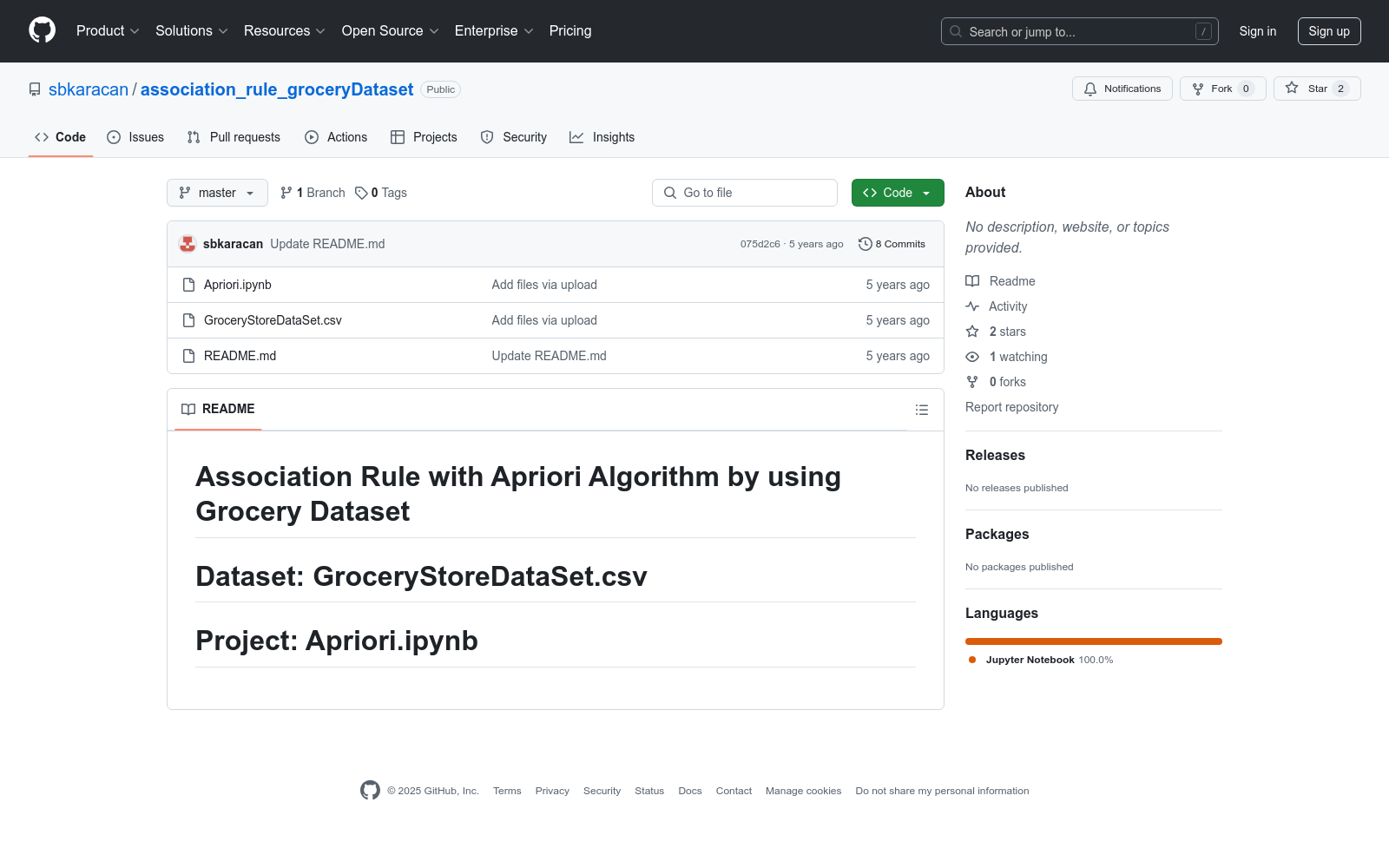Image resolution: width=1389 pixels, height=868 pixels.
Task: Switch to the Security tab
Action: 514,137
